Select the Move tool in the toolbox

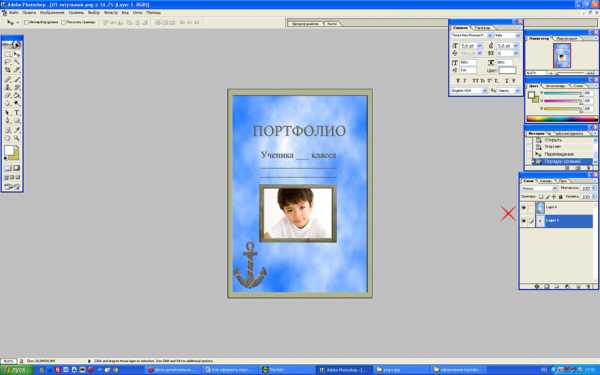[16, 54]
